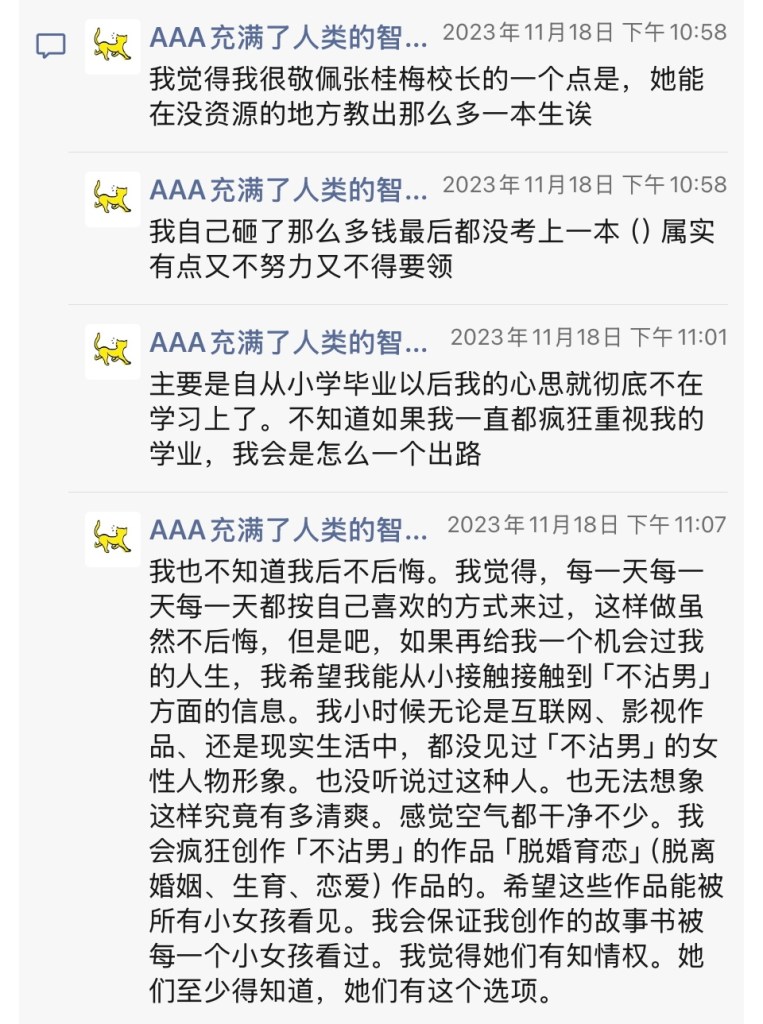Click the comment bubble icon at top left
This screenshot has height=1024, width=763.
[x=51, y=45]
